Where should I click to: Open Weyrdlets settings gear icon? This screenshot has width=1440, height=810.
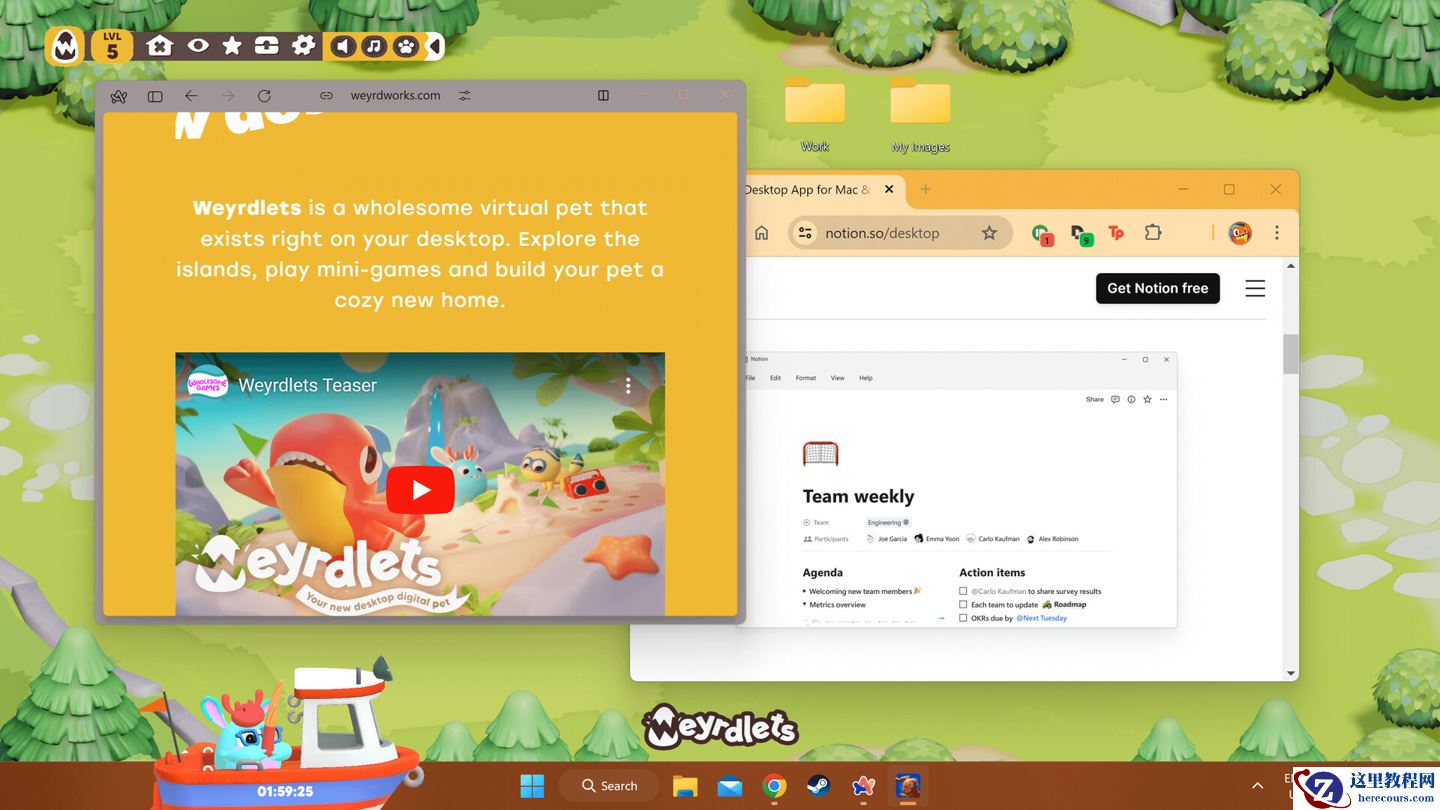pyautogui.click(x=303, y=46)
